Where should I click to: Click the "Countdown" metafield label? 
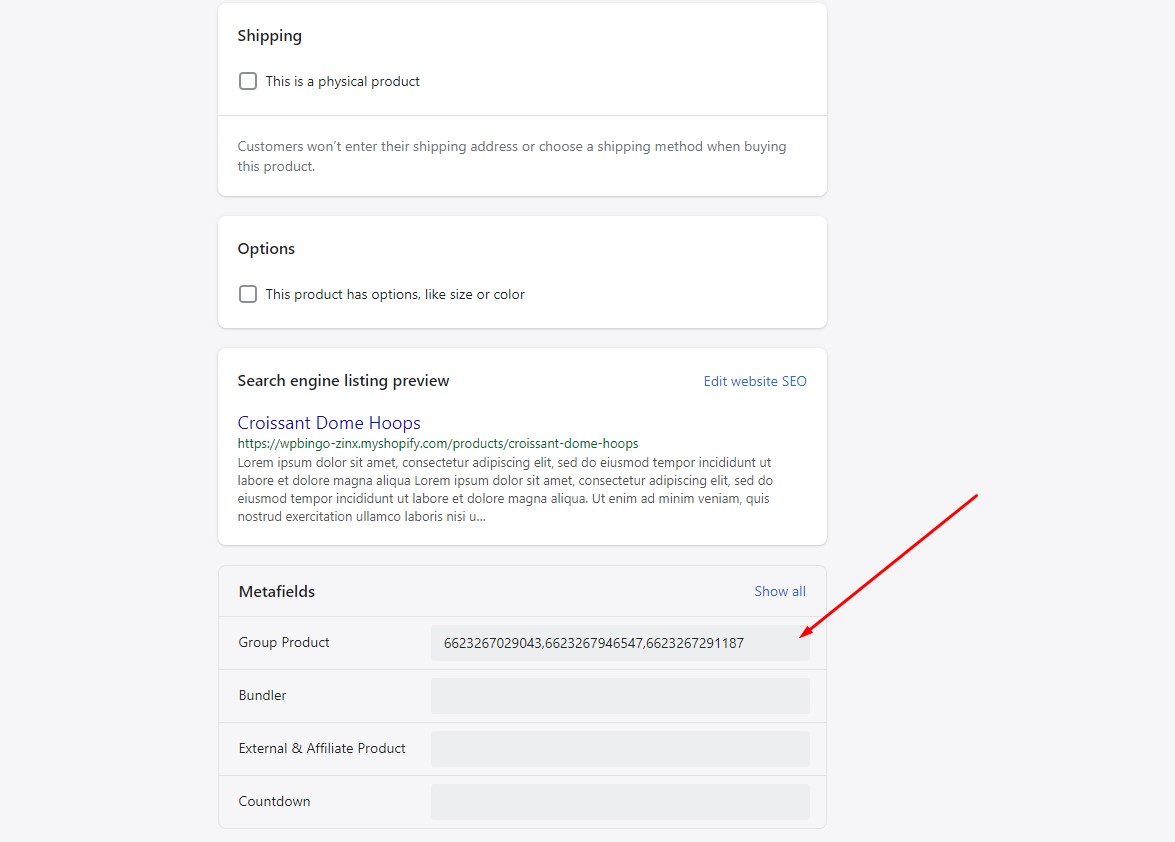click(274, 802)
